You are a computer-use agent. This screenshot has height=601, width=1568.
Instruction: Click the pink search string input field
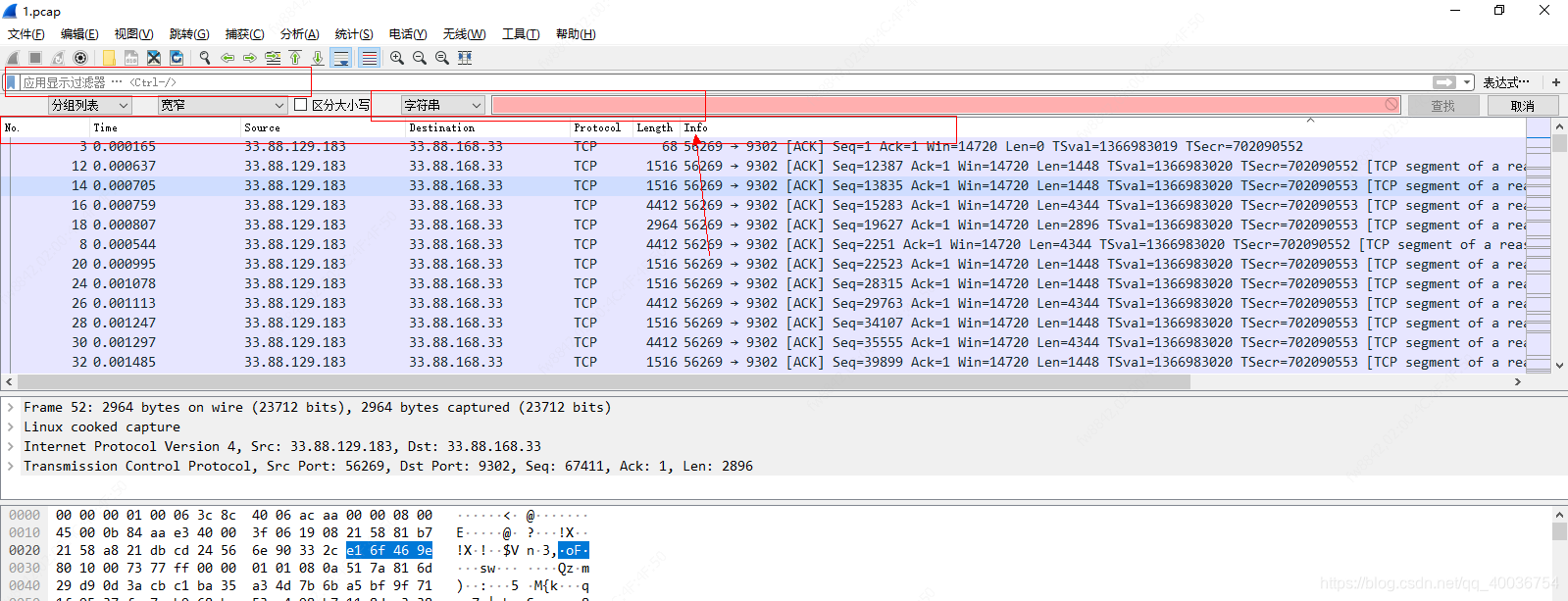click(x=946, y=105)
